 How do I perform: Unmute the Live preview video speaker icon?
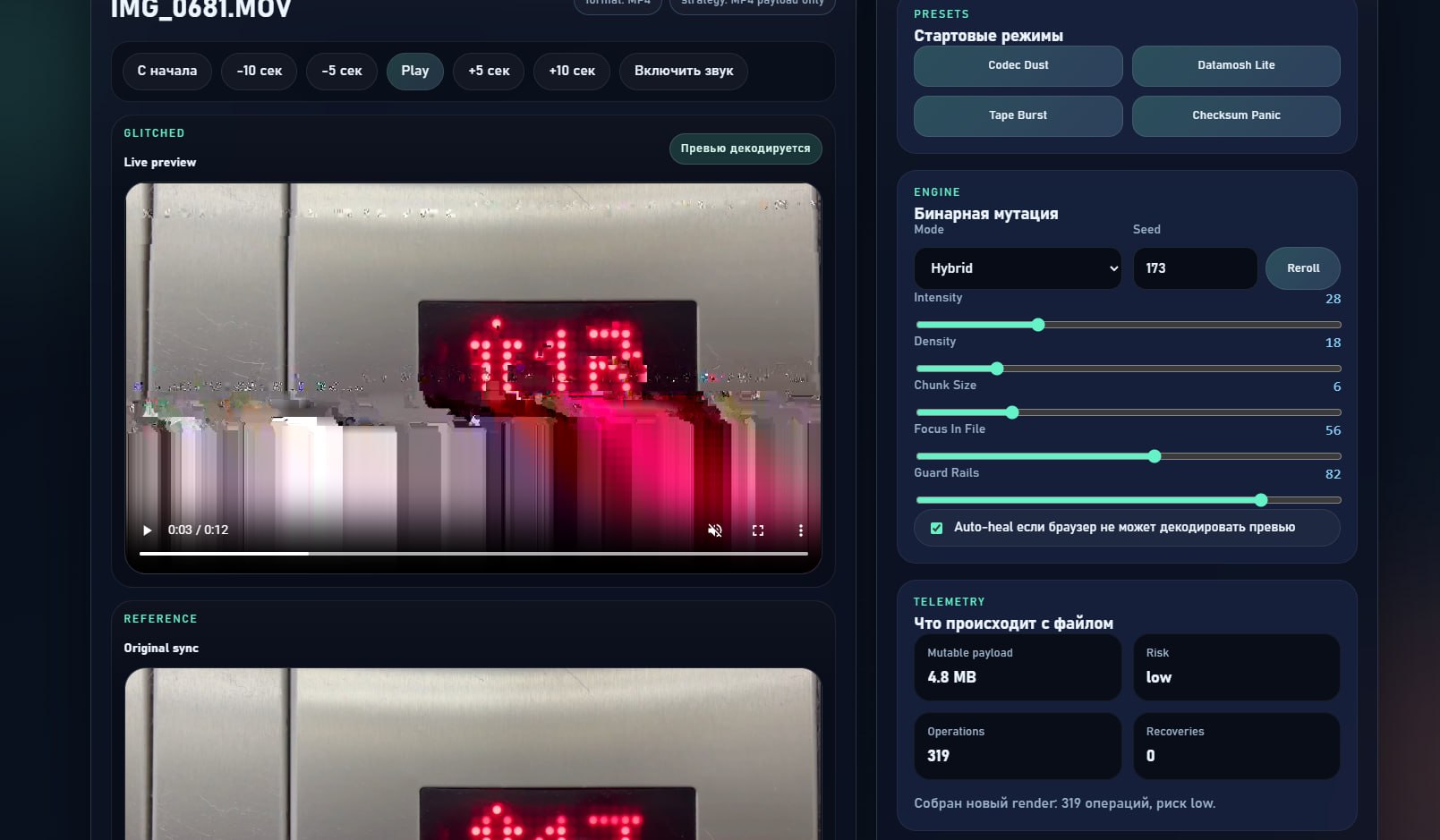click(715, 530)
